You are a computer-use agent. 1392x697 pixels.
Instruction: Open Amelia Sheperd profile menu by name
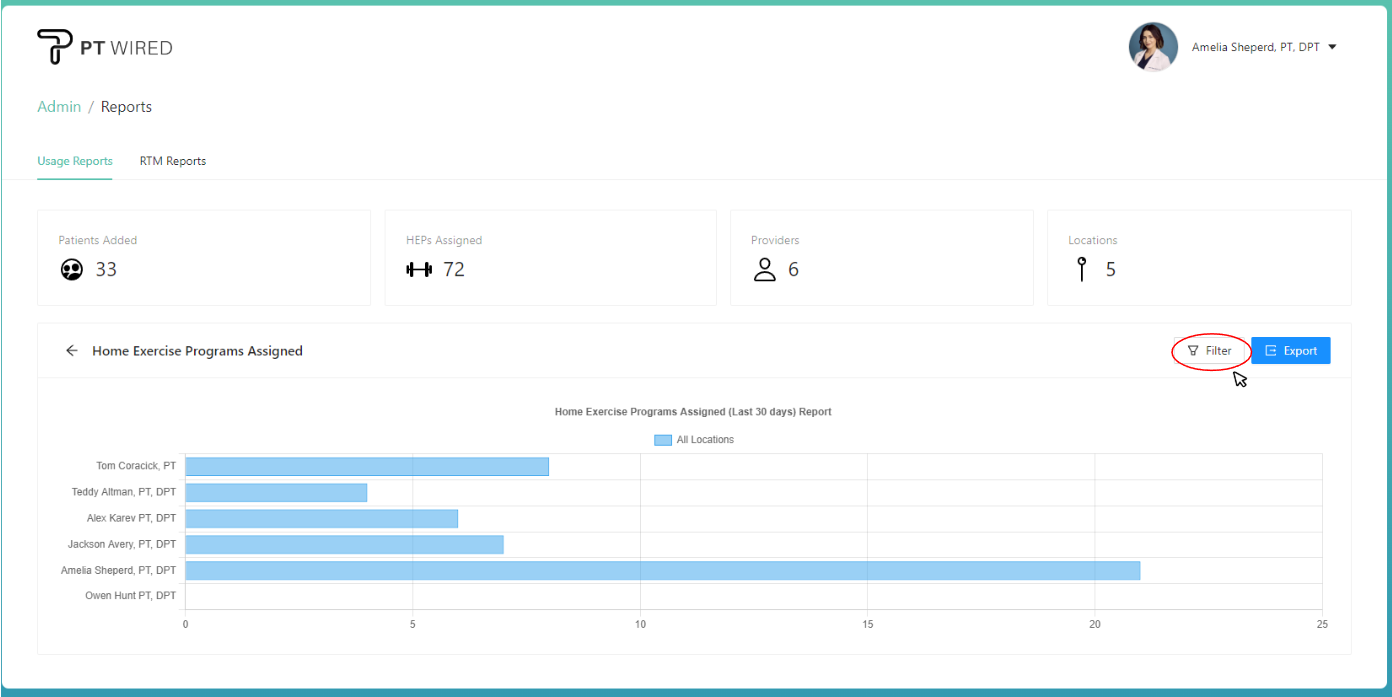tap(1255, 47)
